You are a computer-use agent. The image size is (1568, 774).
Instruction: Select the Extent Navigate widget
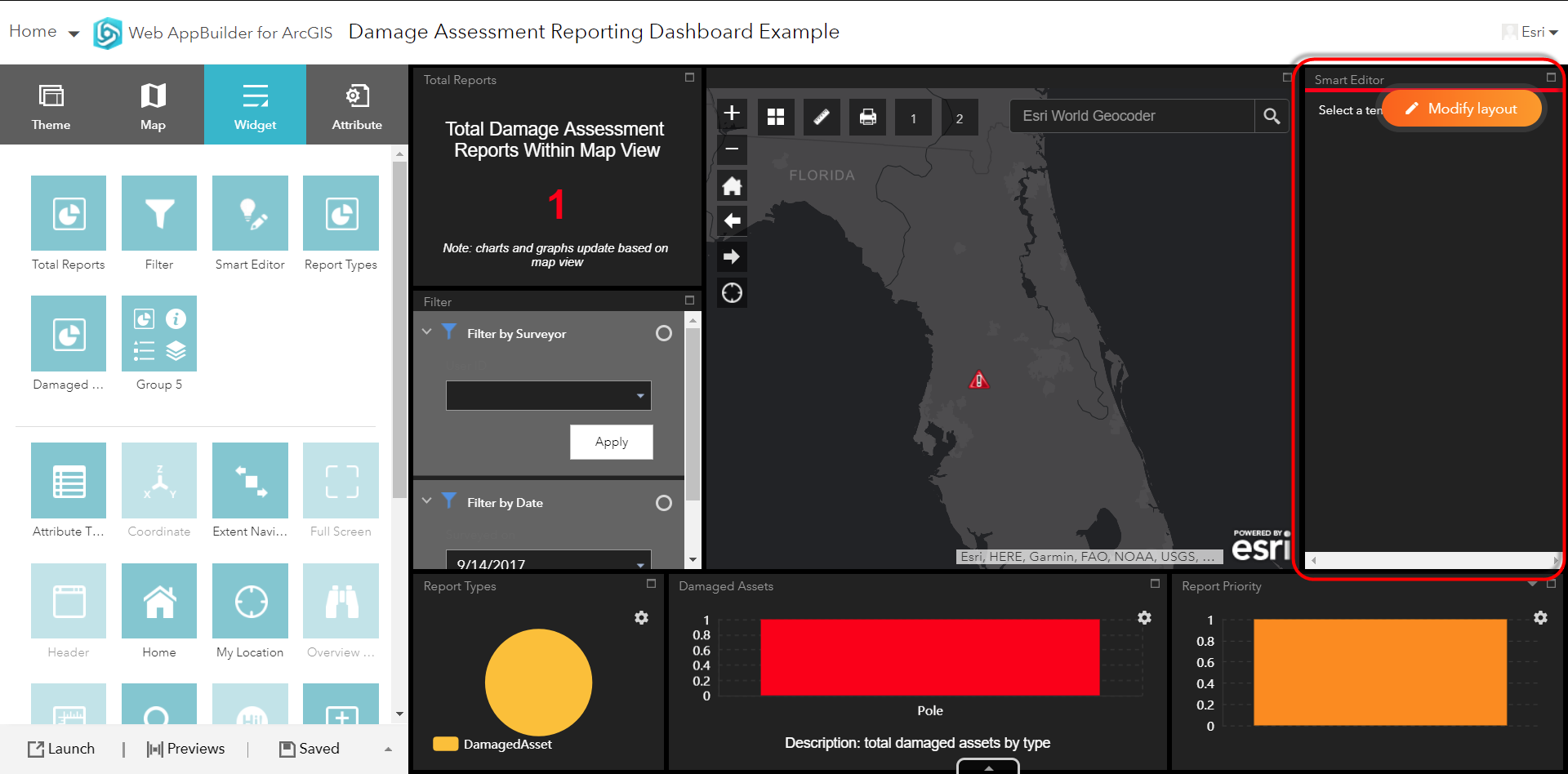point(250,480)
